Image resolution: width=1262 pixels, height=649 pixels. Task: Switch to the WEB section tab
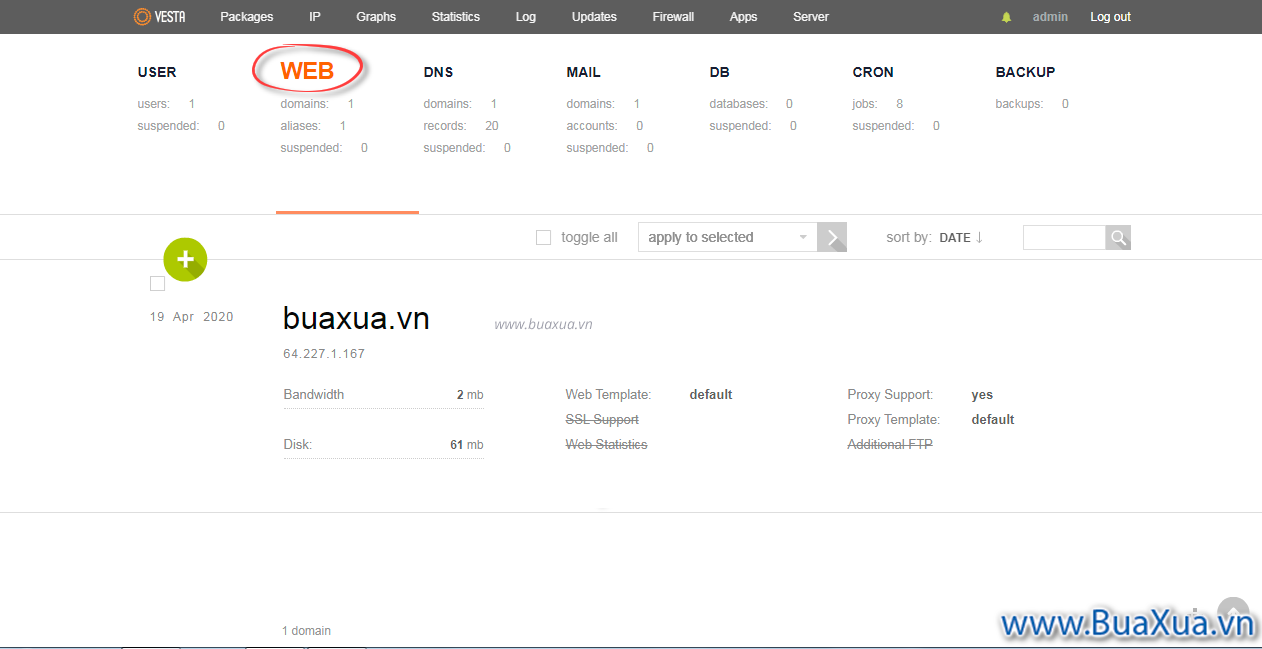307,71
